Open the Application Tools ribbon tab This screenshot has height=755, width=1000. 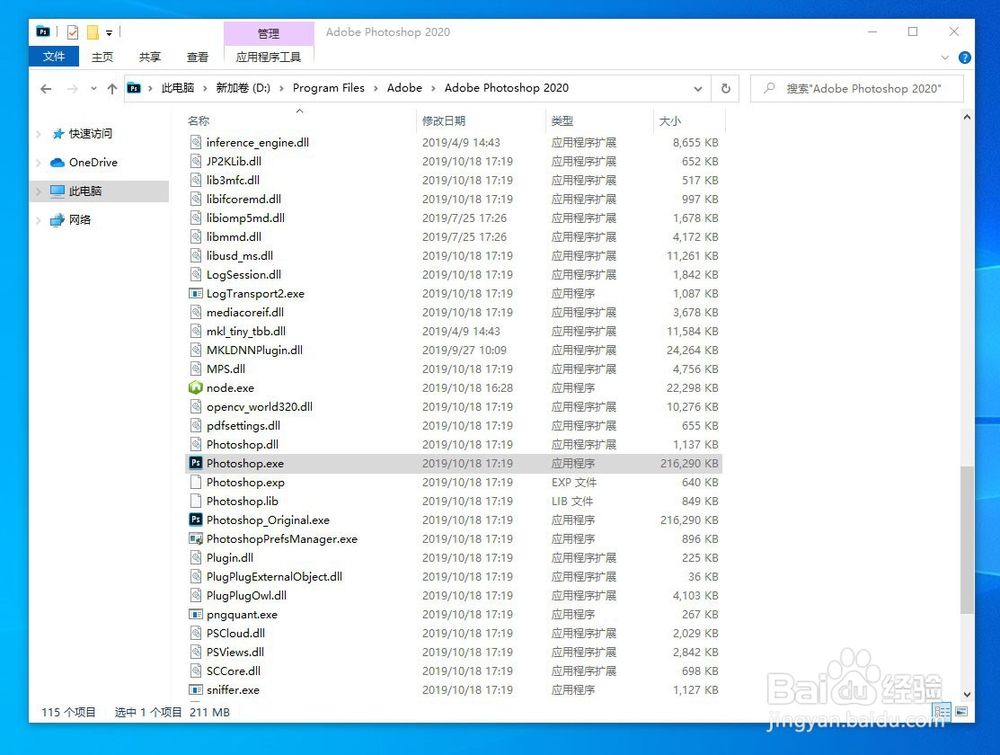coord(268,57)
